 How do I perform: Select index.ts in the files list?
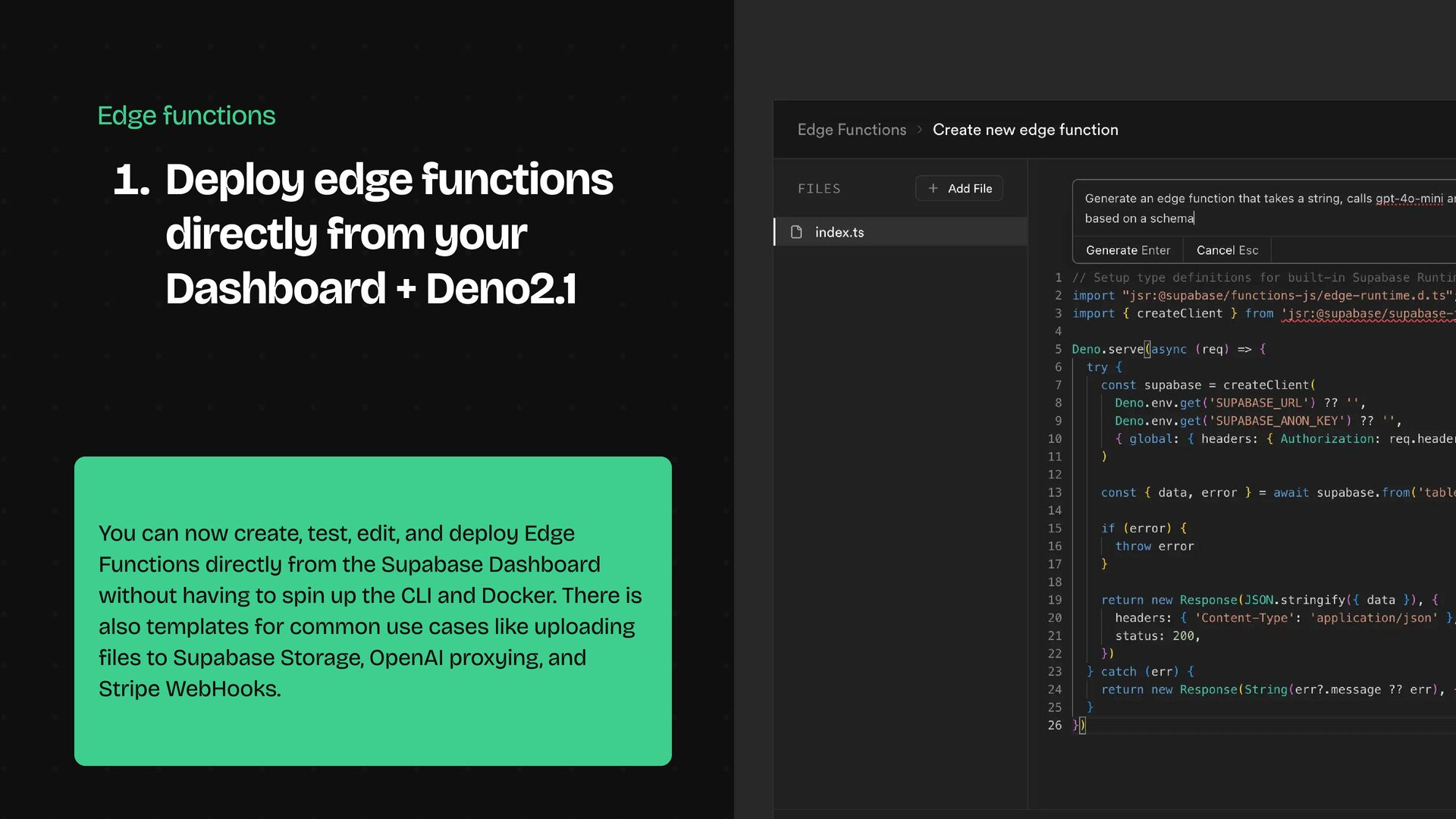pyautogui.click(x=839, y=232)
